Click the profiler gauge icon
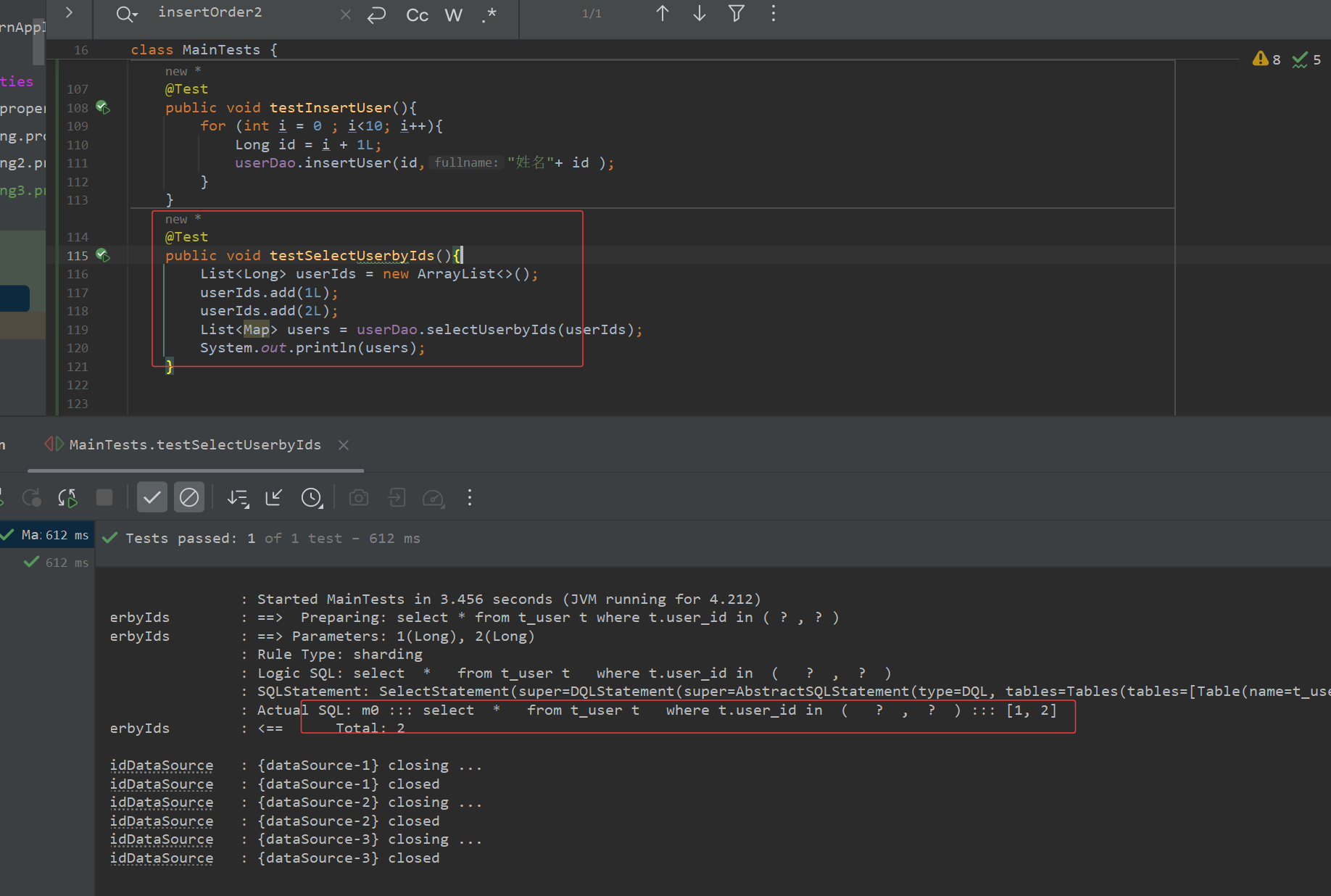1331x896 pixels. click(434, 498)
